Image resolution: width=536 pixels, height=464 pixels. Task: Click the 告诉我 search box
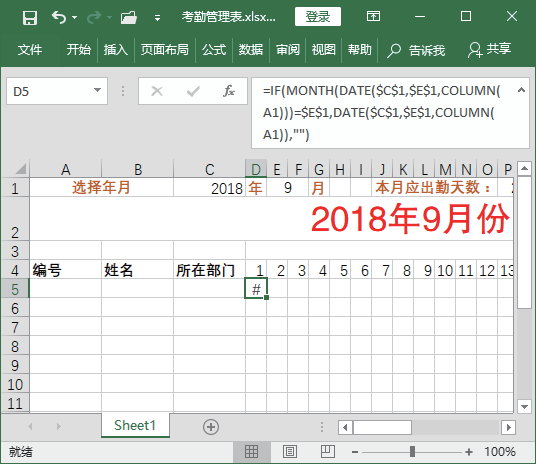pos(416,51)
